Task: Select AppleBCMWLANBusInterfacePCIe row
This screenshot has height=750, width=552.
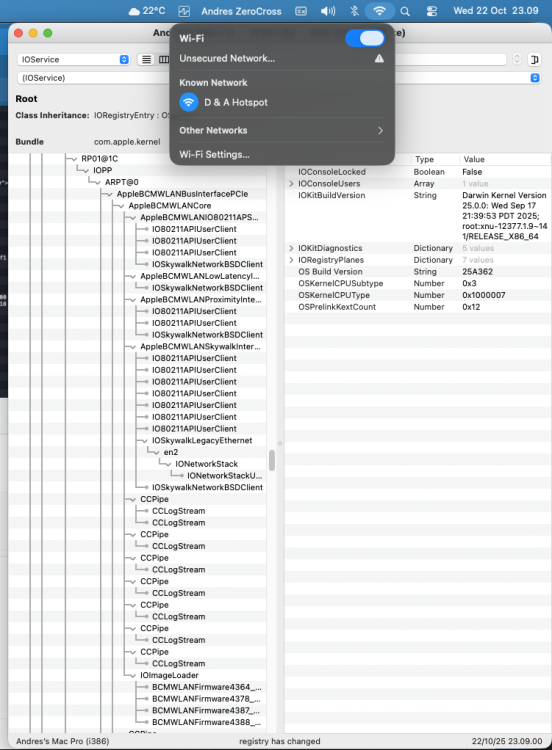Action: point(182,194)
